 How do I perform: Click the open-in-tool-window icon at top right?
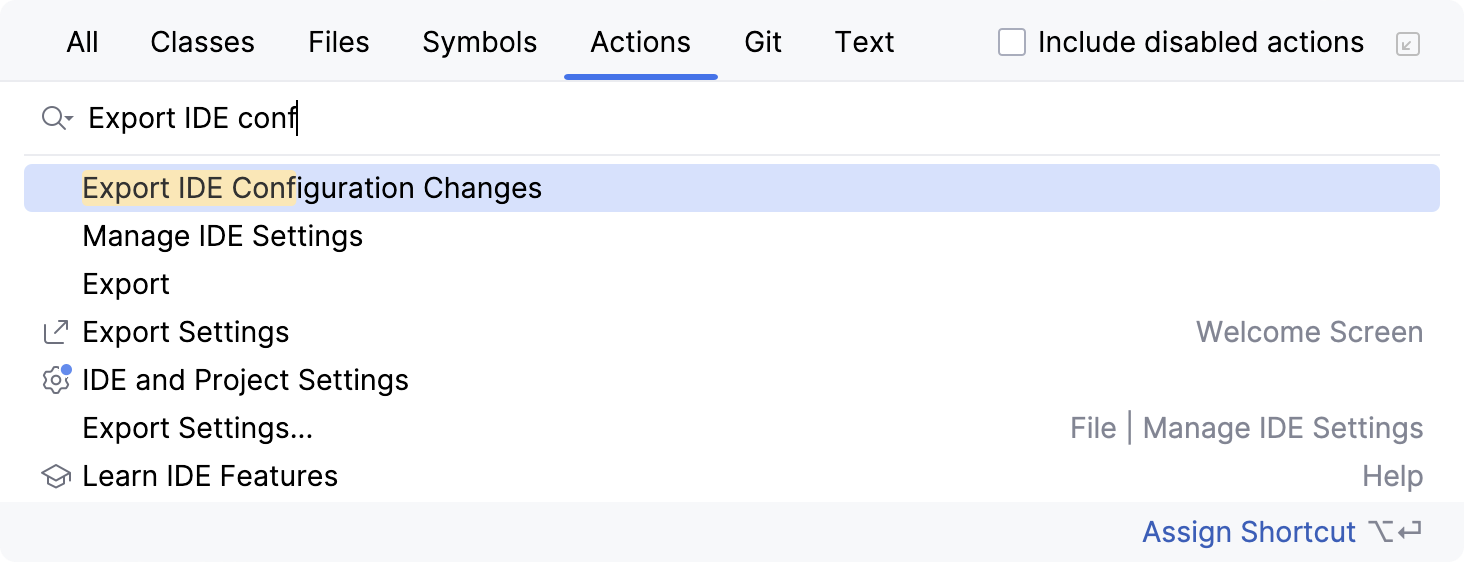tap(1407, 43)
